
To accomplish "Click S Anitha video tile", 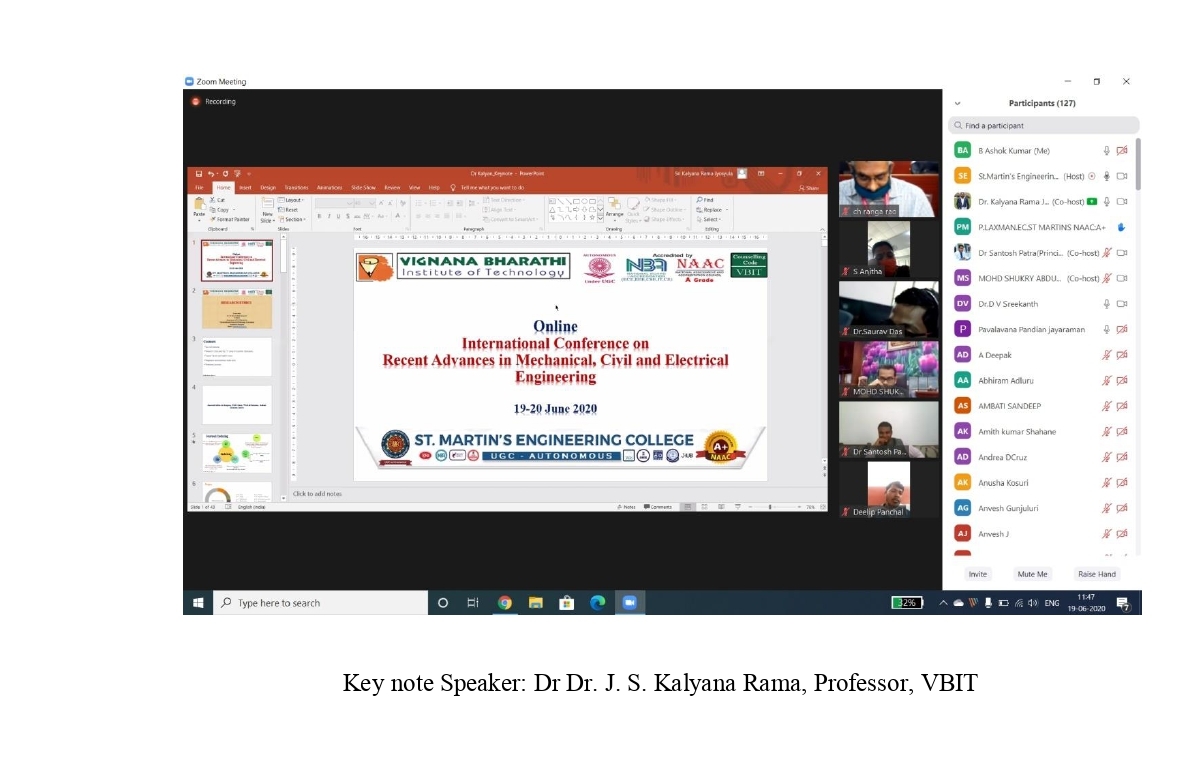I will [888, 249].
